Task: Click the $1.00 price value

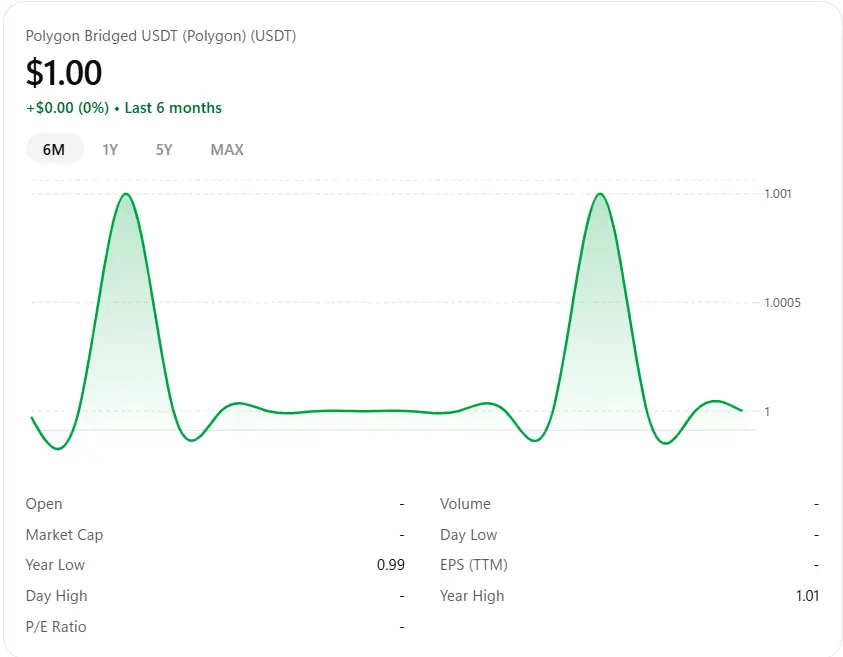Action: click(x=64, y=73)
